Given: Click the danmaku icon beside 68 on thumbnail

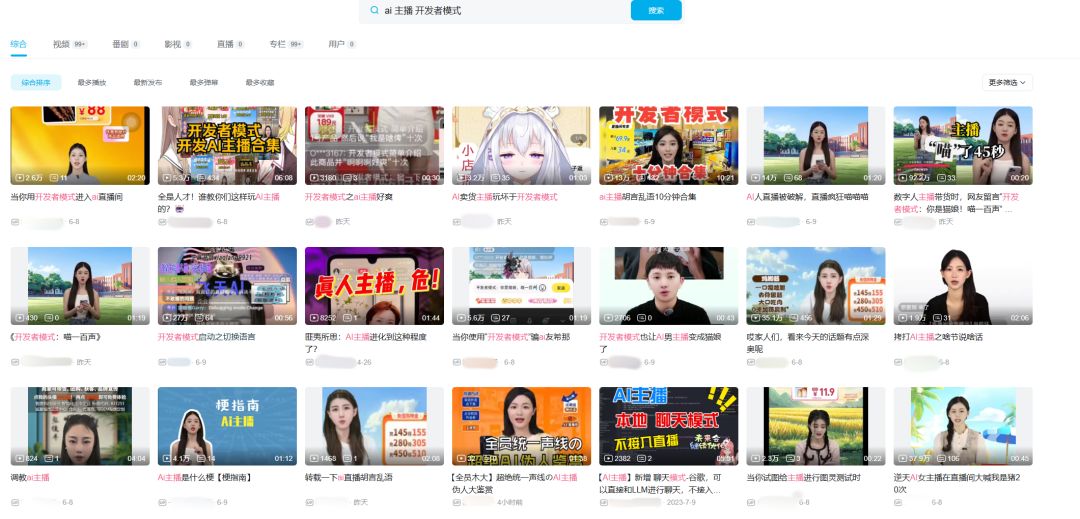Looking at the screenshot, I should tap(788, 178).
